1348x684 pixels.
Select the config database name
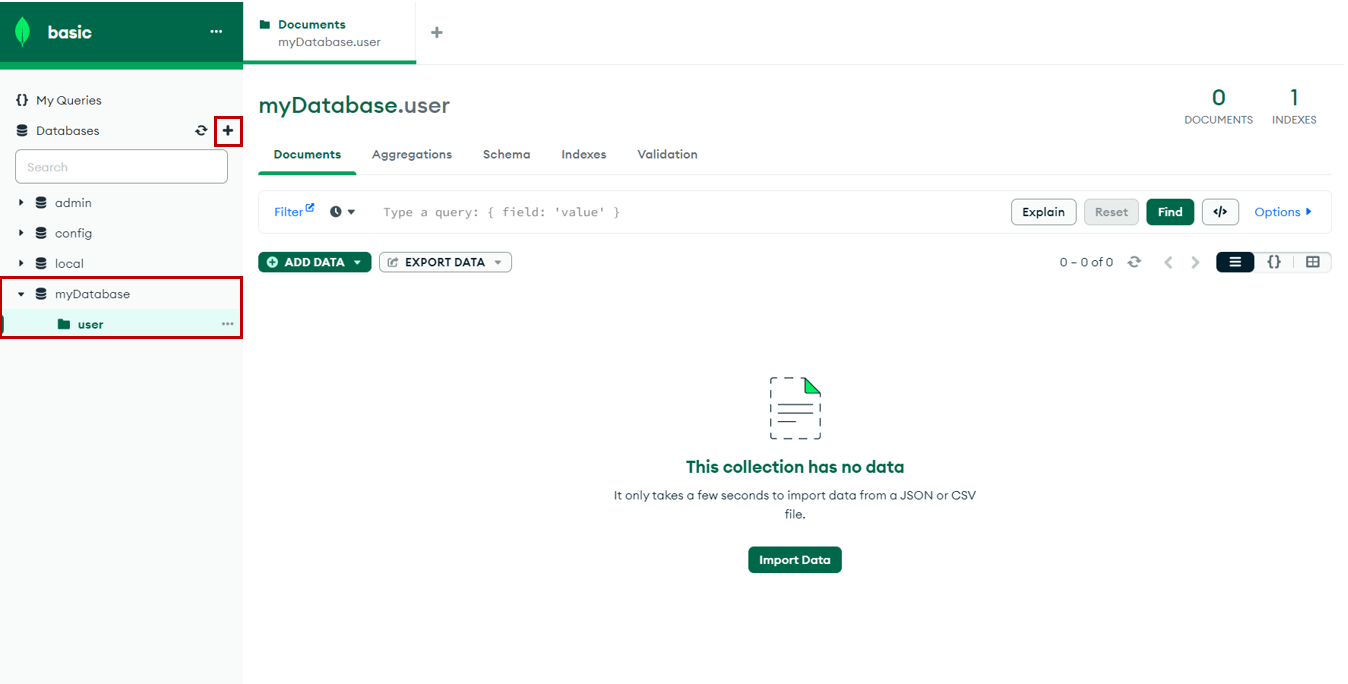[73, 233]
